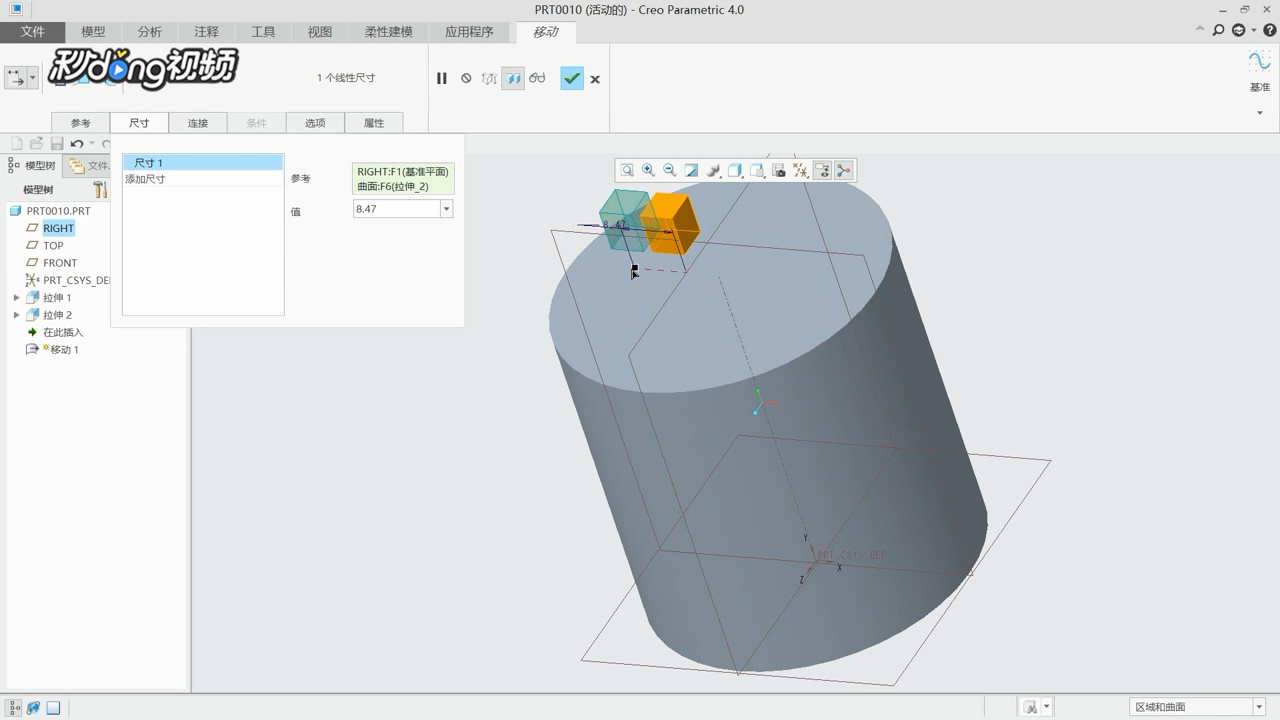Switch to 模型树 navigator tab
1280x720 pixels.
click(33, 166)
